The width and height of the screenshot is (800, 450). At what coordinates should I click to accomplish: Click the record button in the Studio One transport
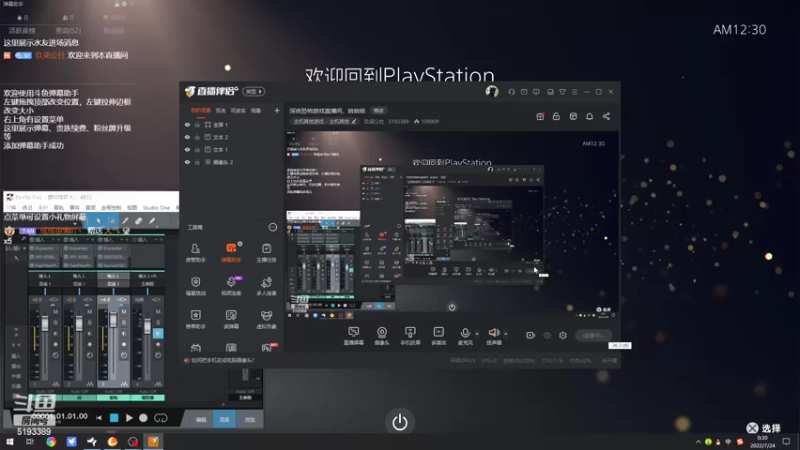pos(143,418)
